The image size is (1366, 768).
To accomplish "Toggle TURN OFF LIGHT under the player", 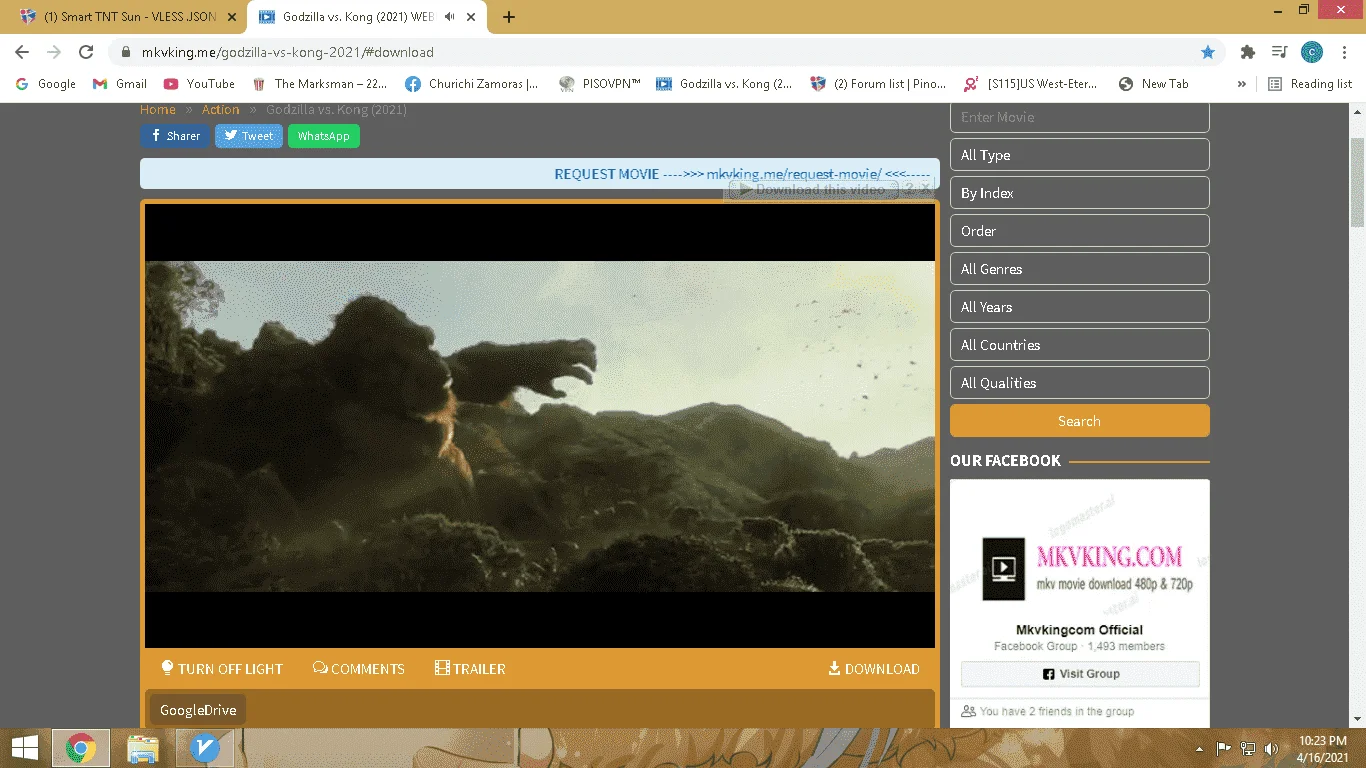I will coord(222,669).
